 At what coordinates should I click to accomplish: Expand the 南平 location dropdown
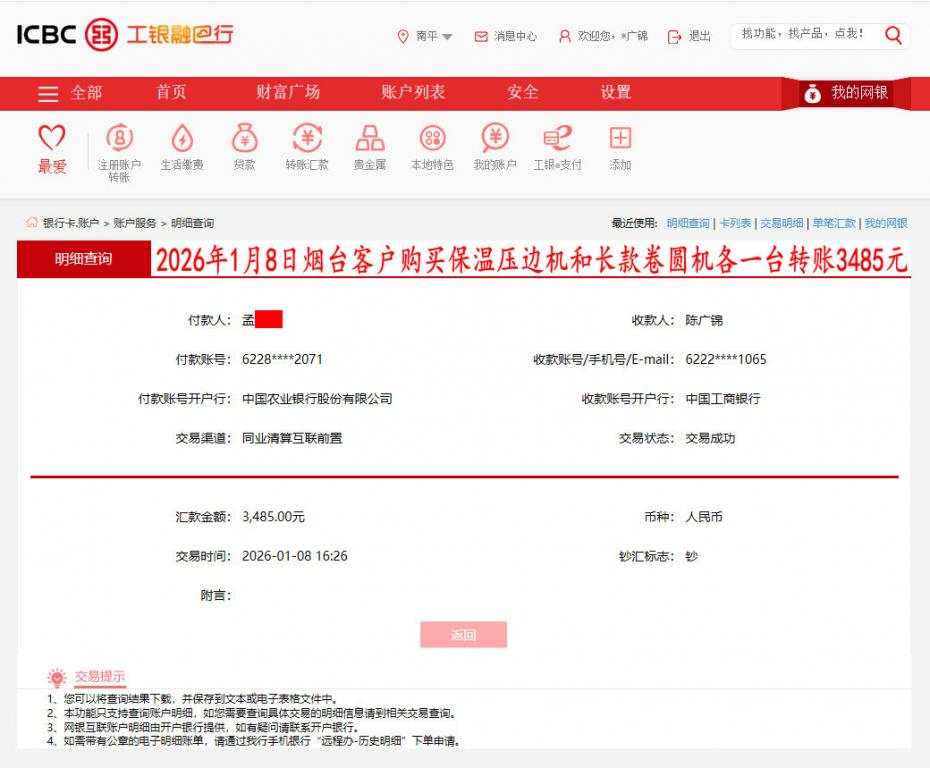(x=428, y=35)
